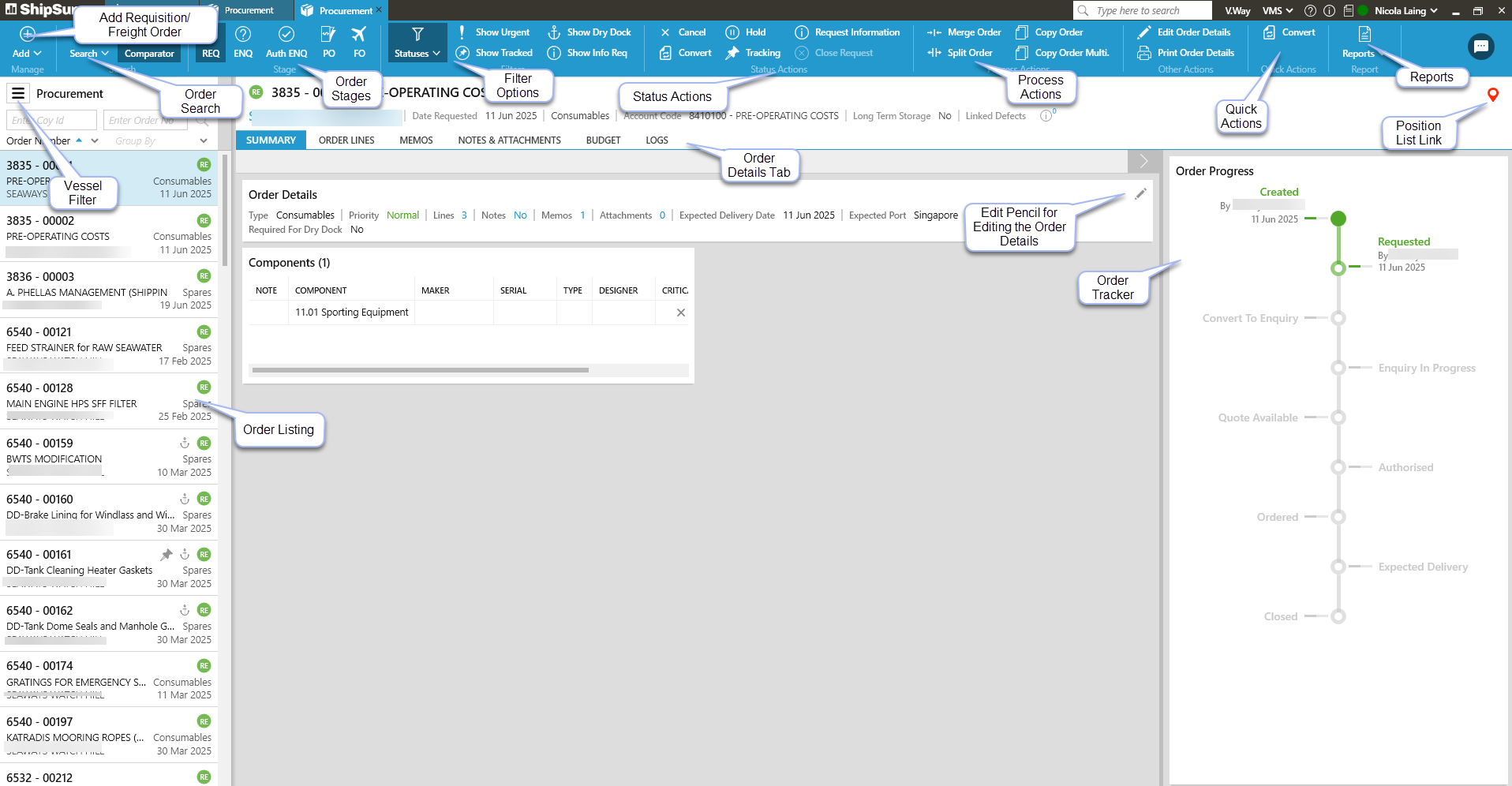Open the hamburger menu beside Procurement

18,93
